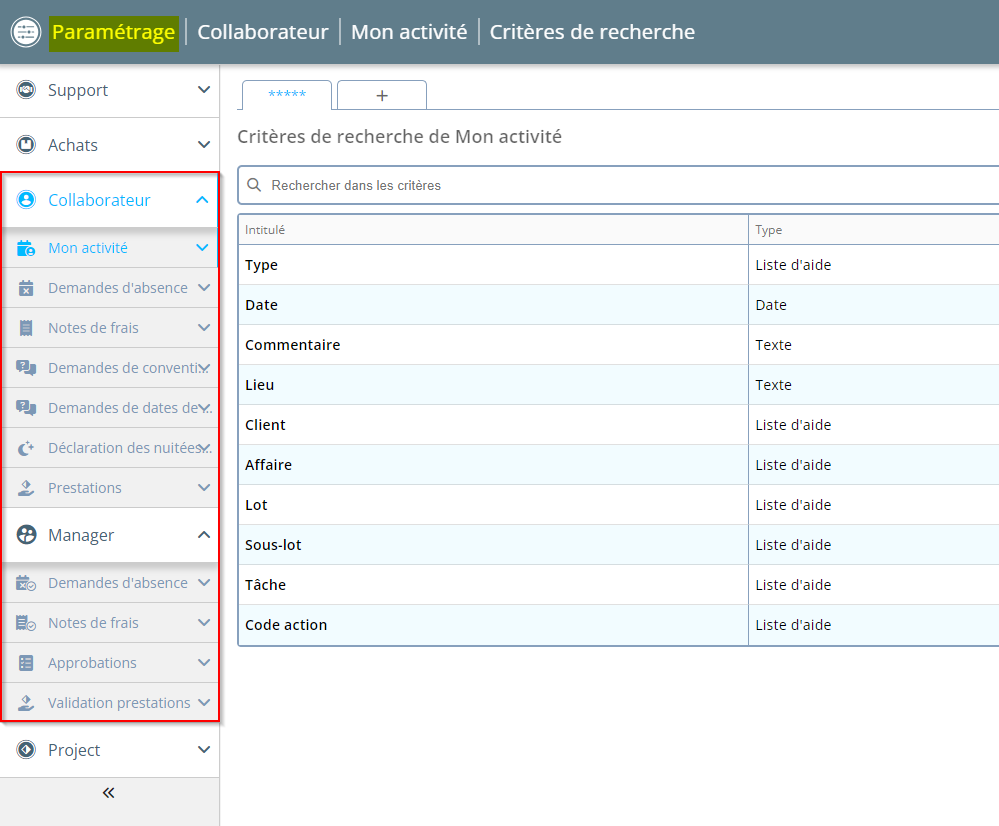Click the Support headset icon
Image resolution: width=999 pixels, height=826 pixels.
(x=27, y=90)
